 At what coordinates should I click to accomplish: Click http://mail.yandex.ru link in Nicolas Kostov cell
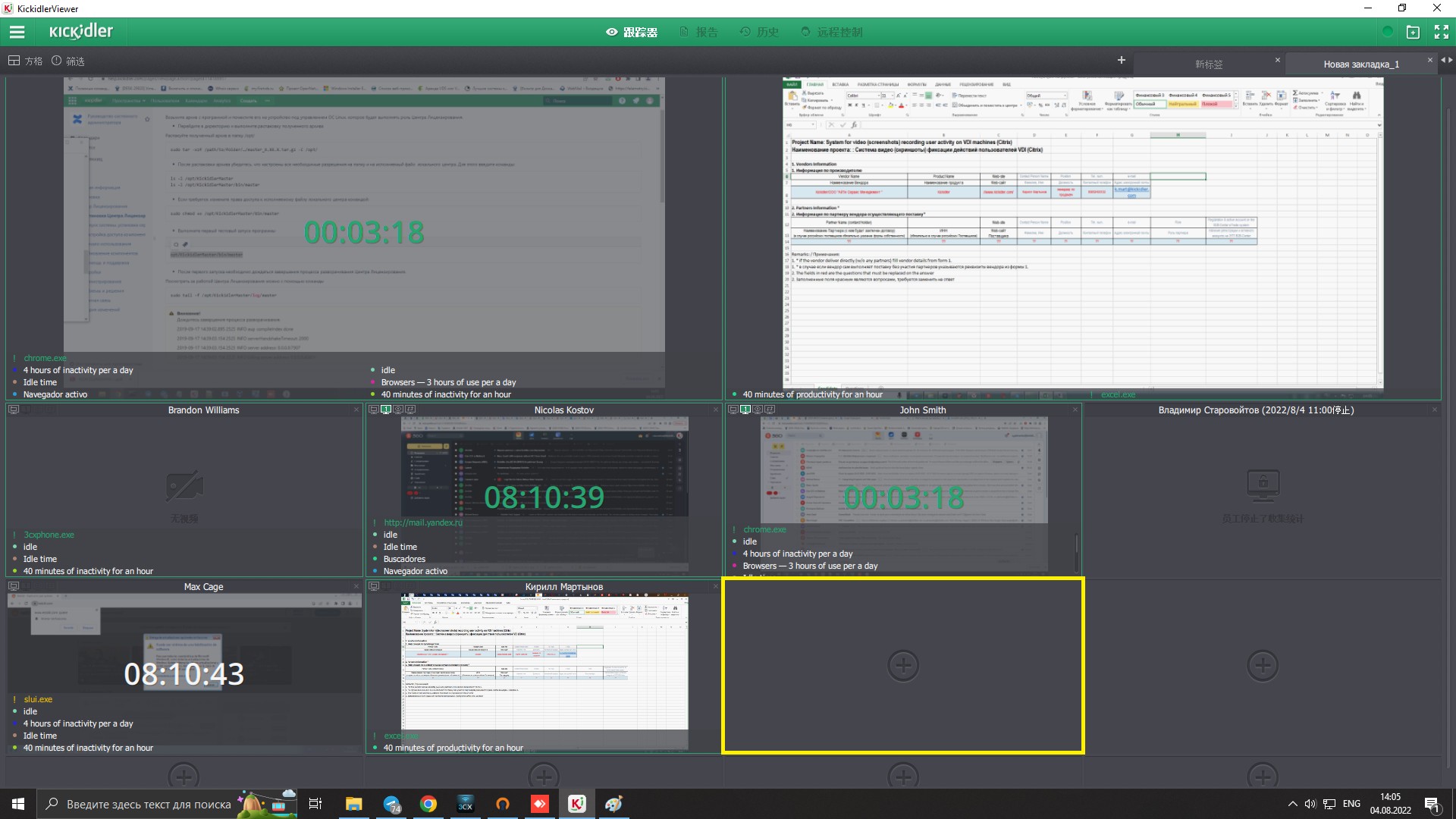(x=422, y=522)
